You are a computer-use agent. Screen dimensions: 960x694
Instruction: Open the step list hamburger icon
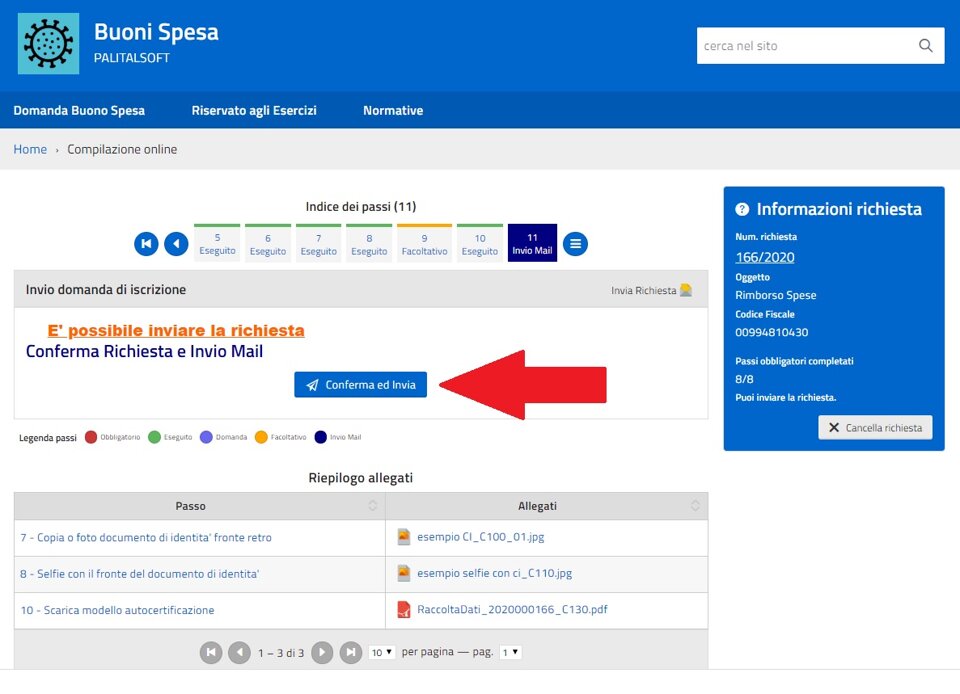point(575,243)
